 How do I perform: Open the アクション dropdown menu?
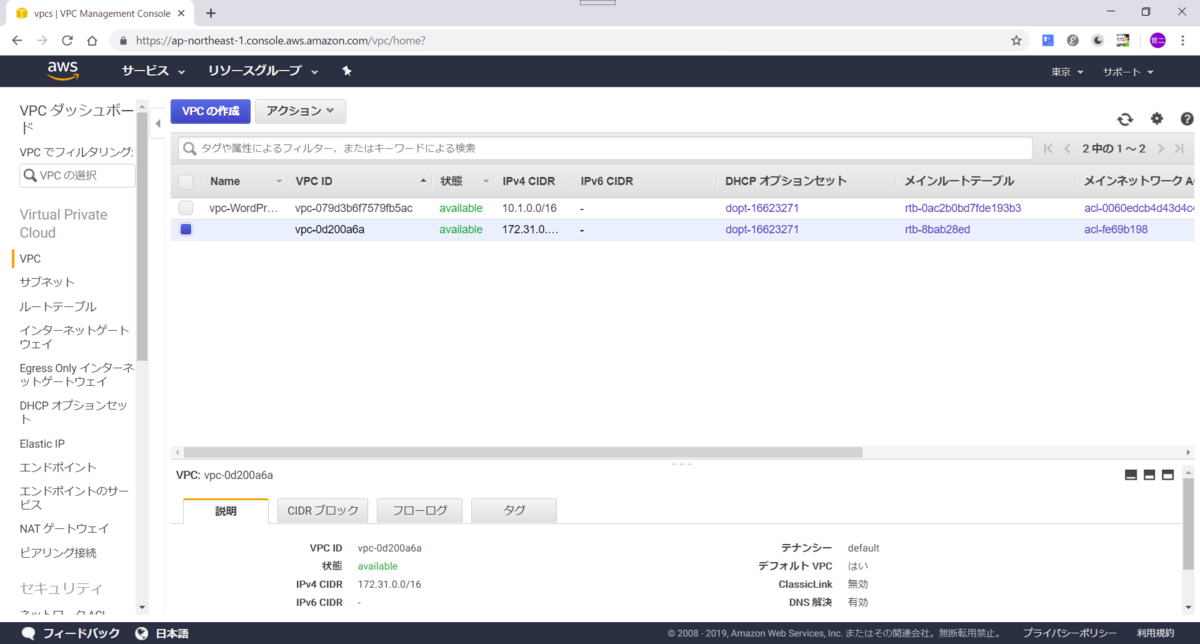coord(300,111)
